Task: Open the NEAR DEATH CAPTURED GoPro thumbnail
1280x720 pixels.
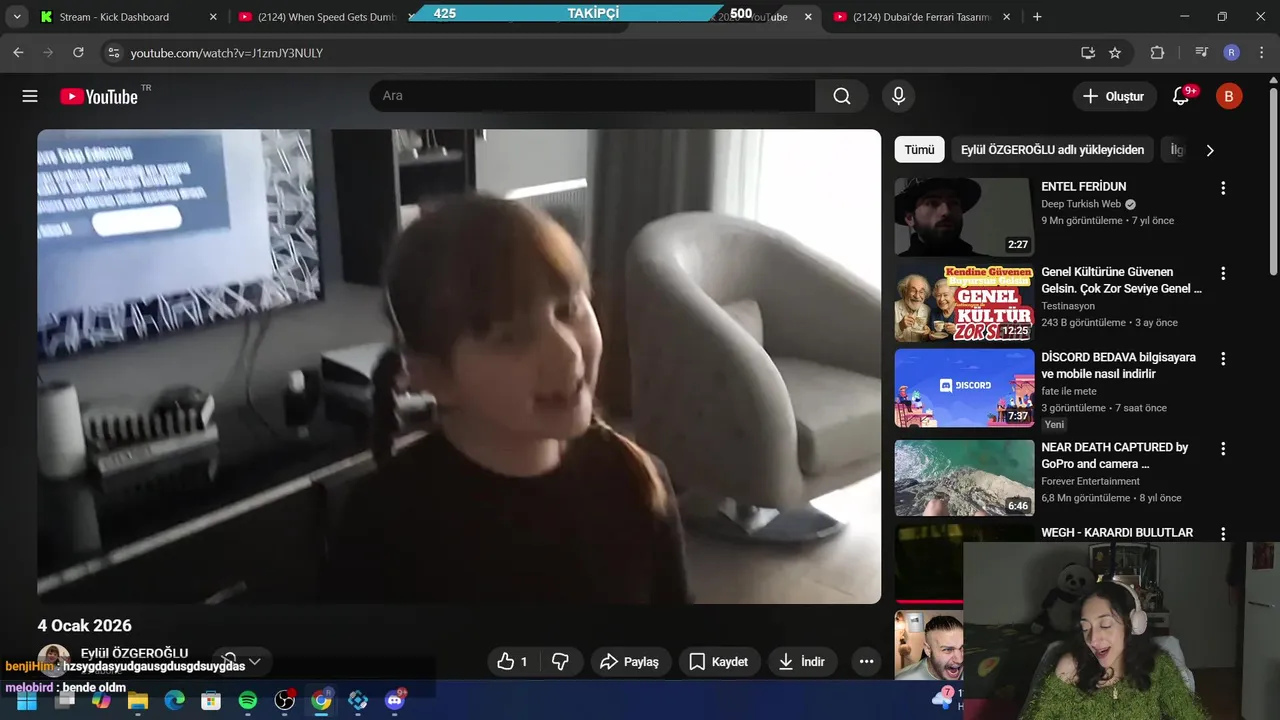Action: tap(964, 477)
